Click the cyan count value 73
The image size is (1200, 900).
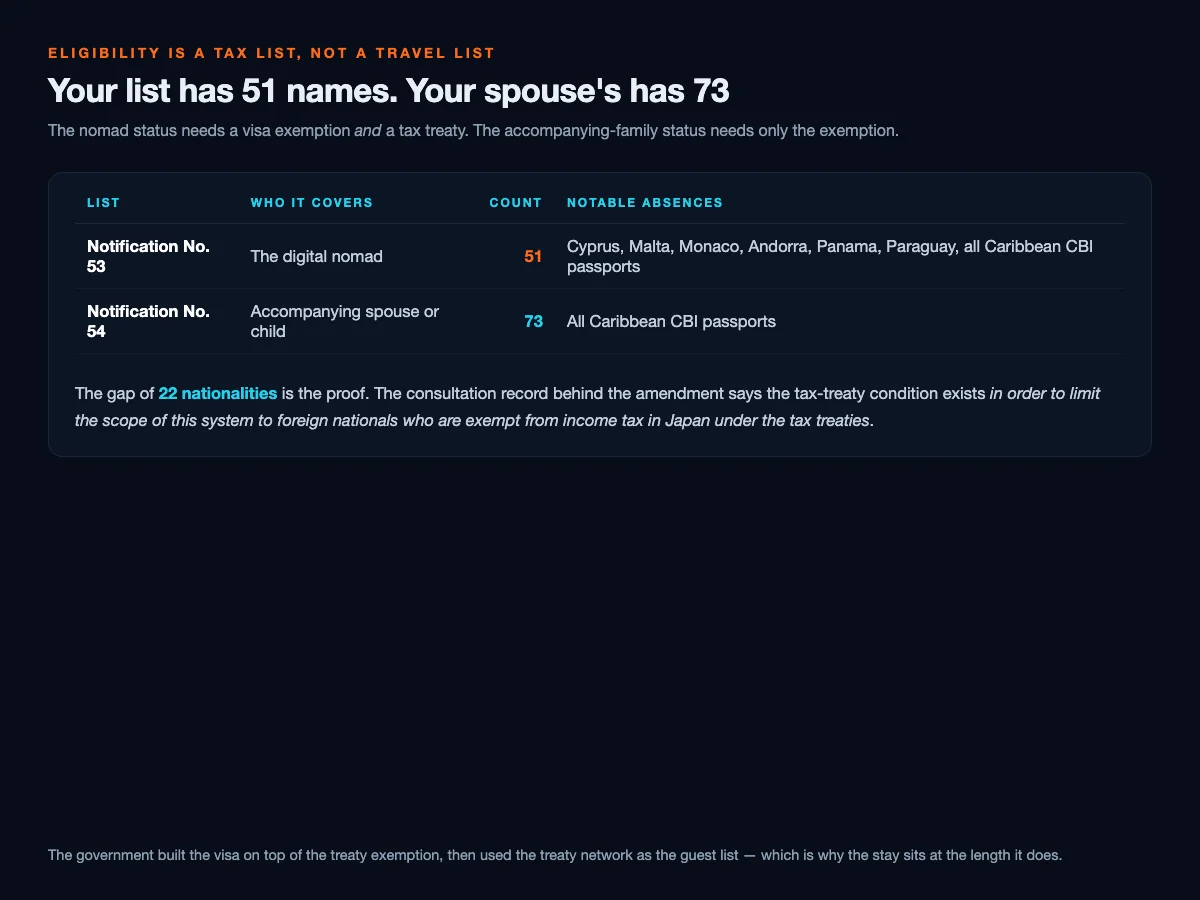click(x=533, y=321)
